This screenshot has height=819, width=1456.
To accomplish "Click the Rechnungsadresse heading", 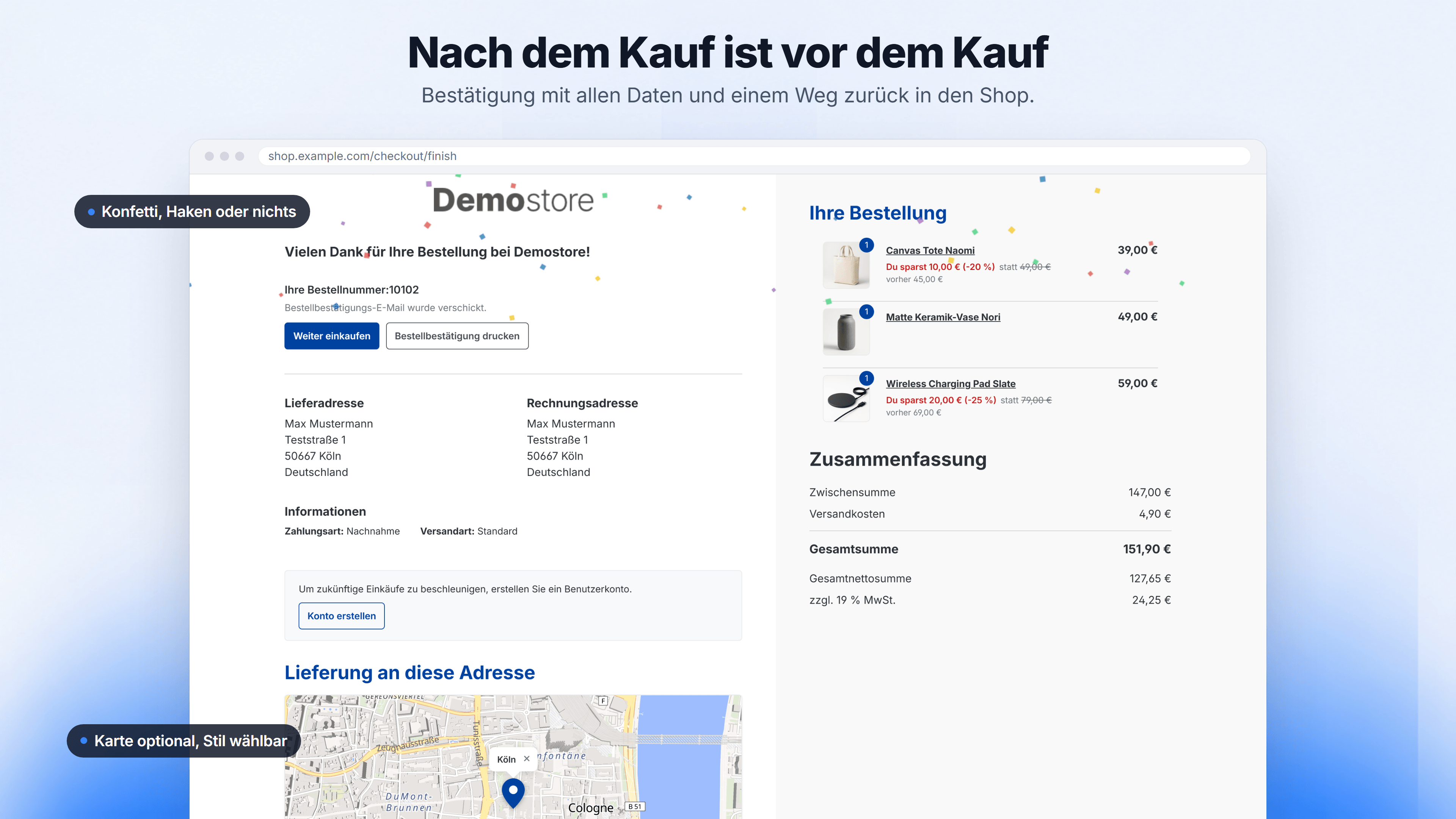I will [x=582, y=403].
